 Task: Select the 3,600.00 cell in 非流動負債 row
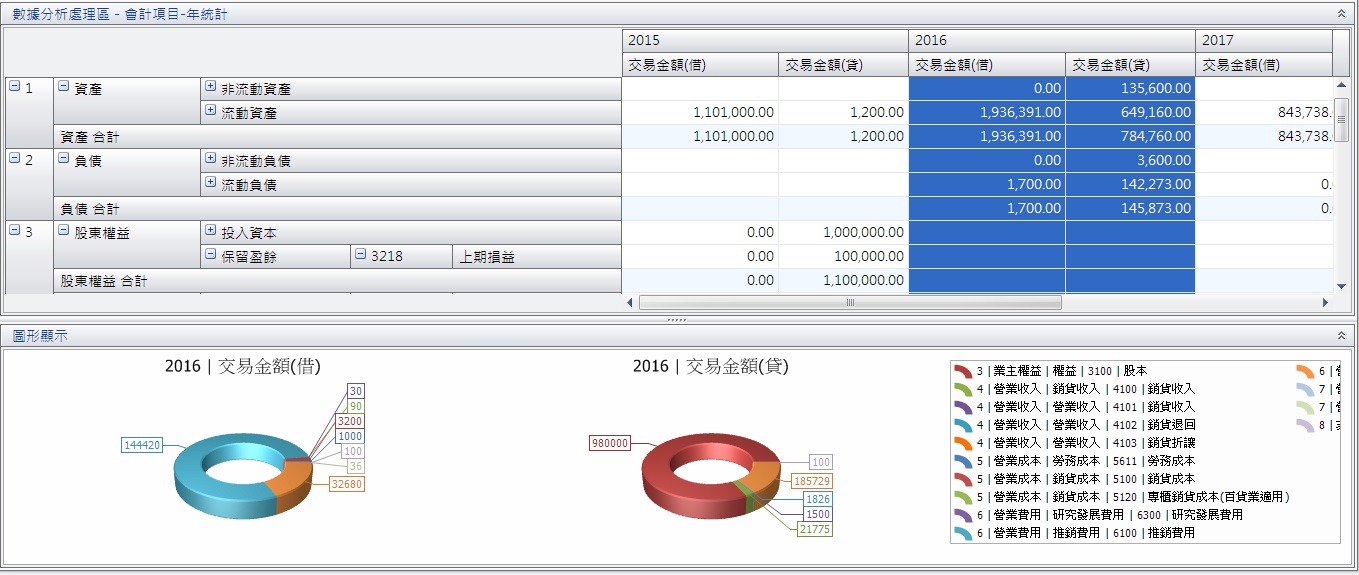1130,161
